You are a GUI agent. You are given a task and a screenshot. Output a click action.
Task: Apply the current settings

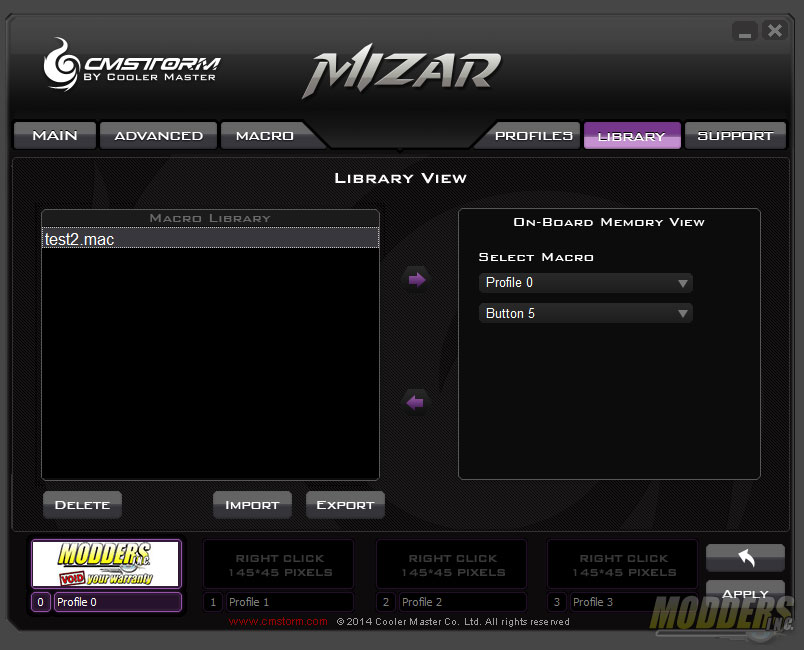pos(745,594)
